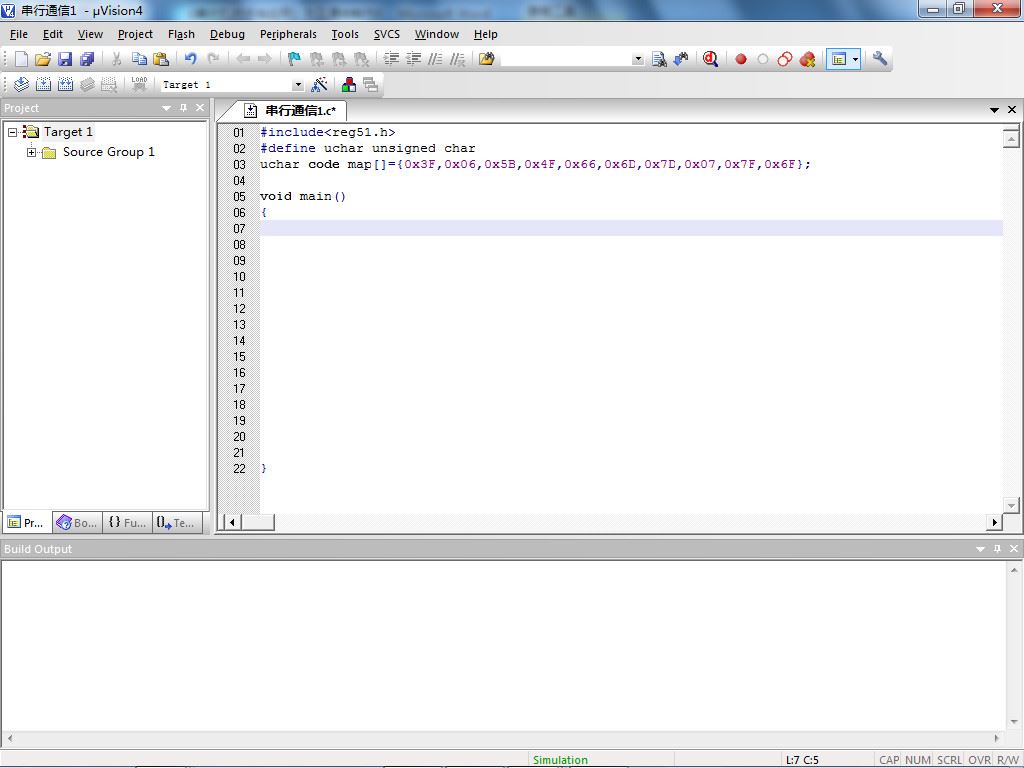Create a new file from the toolbar

click(x=21, y=59)
